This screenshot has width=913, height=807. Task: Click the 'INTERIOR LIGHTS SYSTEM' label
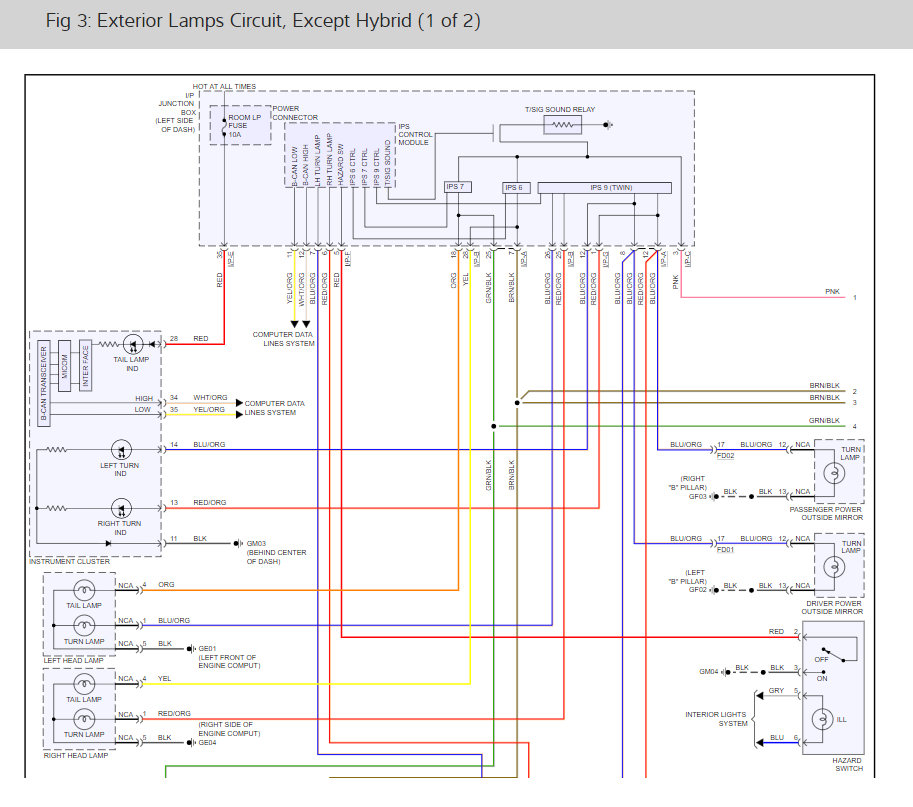tap(716, 718)
